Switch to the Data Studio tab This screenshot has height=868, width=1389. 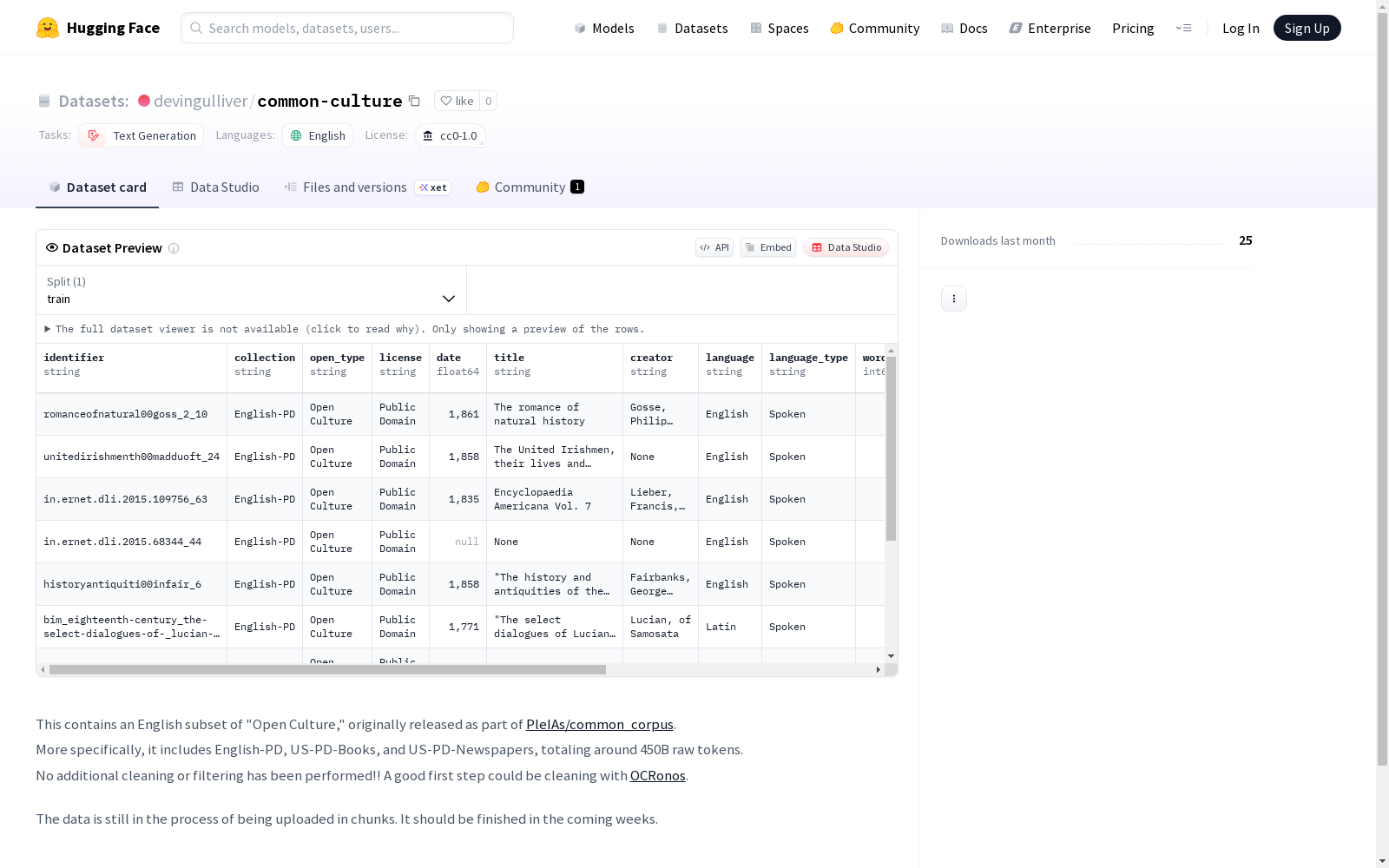click(215, 187)
